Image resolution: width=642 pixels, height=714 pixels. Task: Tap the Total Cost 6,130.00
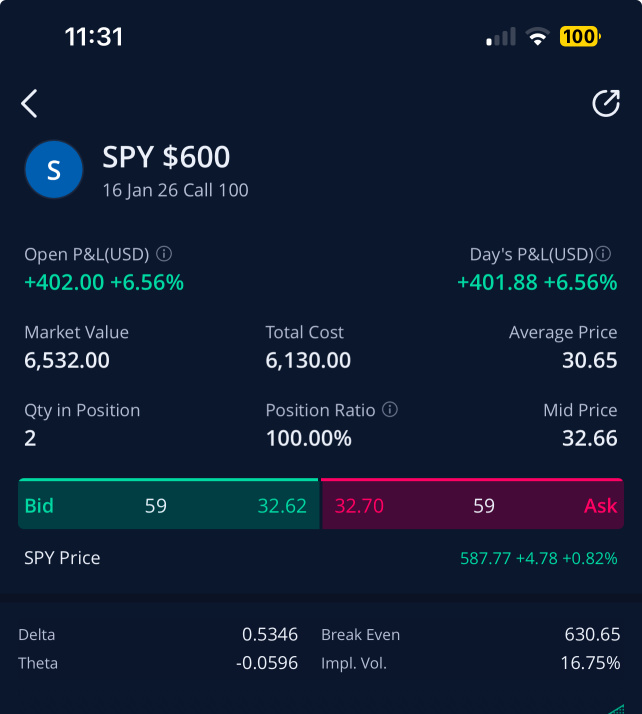tap(308, 360)
